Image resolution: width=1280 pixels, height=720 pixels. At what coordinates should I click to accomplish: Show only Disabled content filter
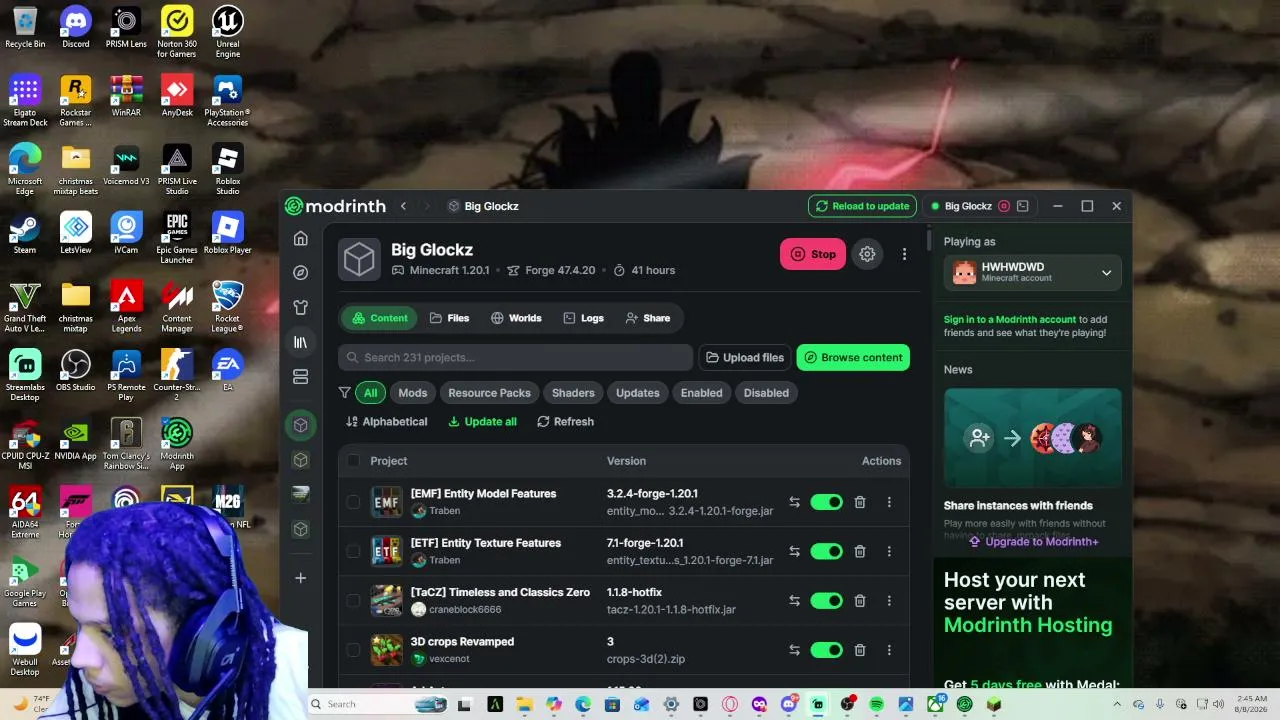[x=766, y=393]
